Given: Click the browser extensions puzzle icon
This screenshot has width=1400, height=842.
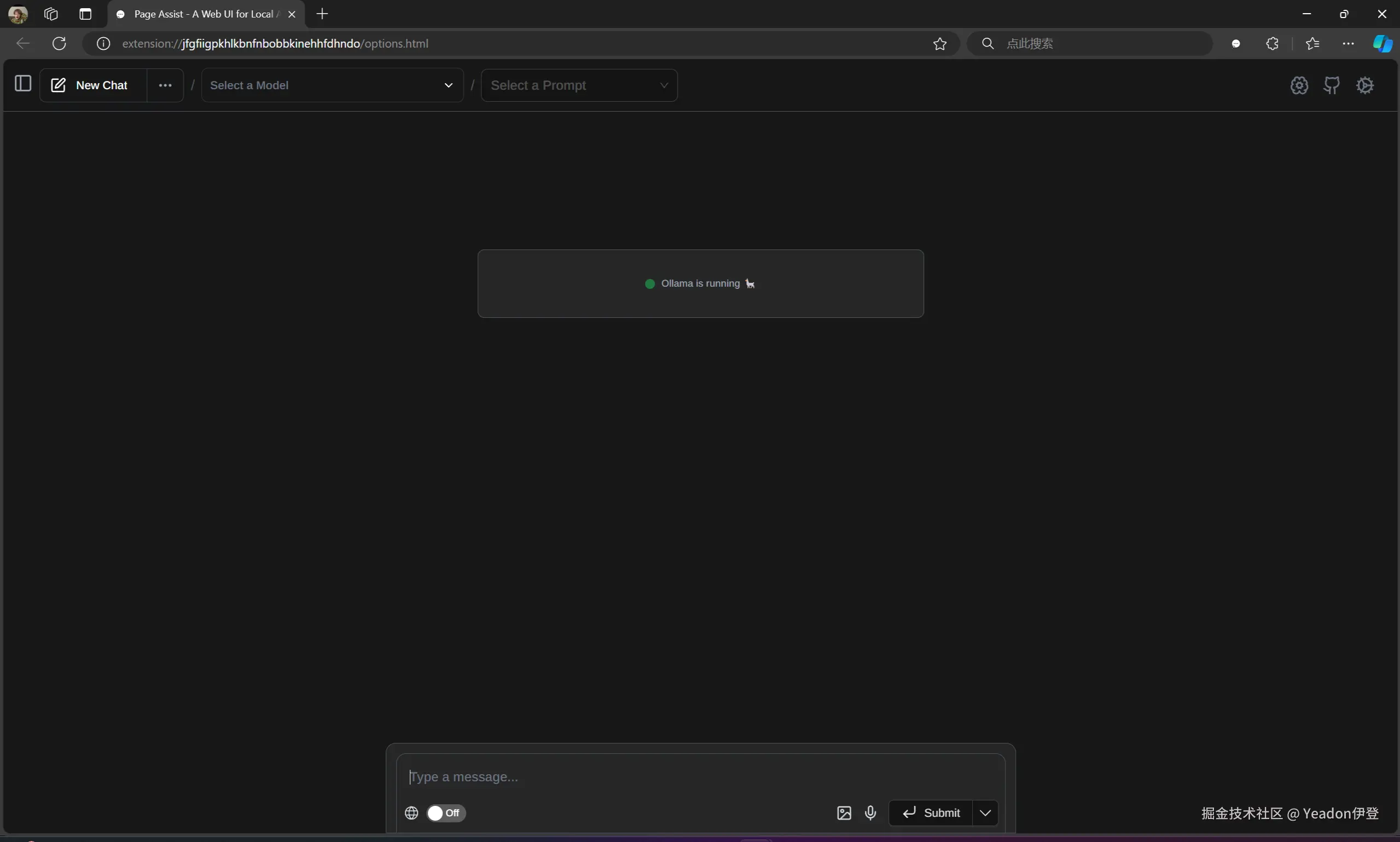Looking at the screenshot, I should 1273,44.
